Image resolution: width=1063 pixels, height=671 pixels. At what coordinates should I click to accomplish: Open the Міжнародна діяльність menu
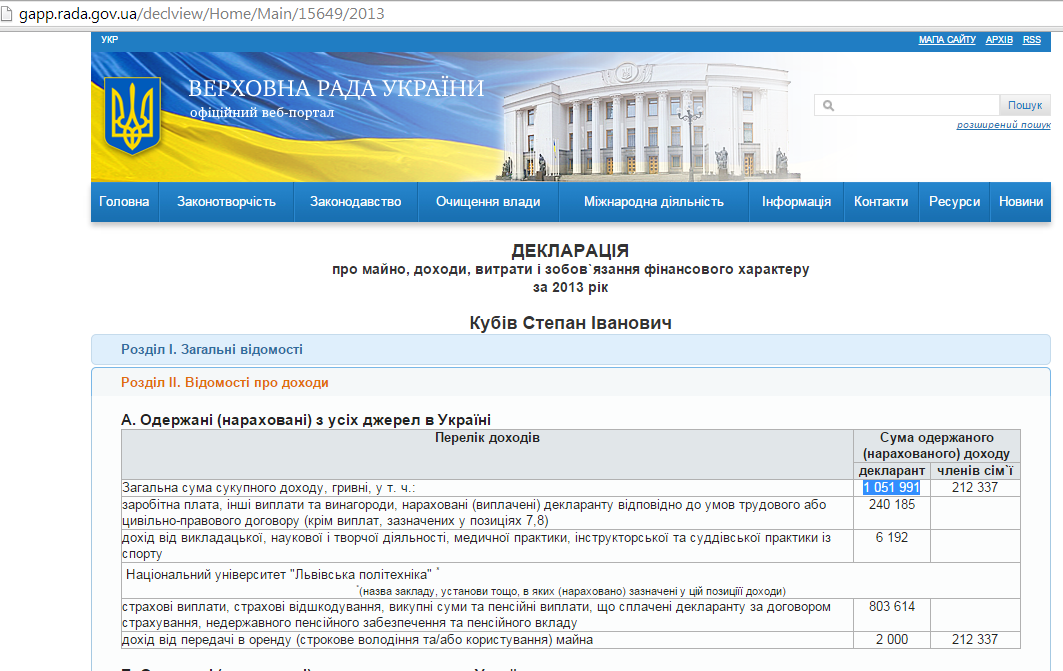coord(654,201)
